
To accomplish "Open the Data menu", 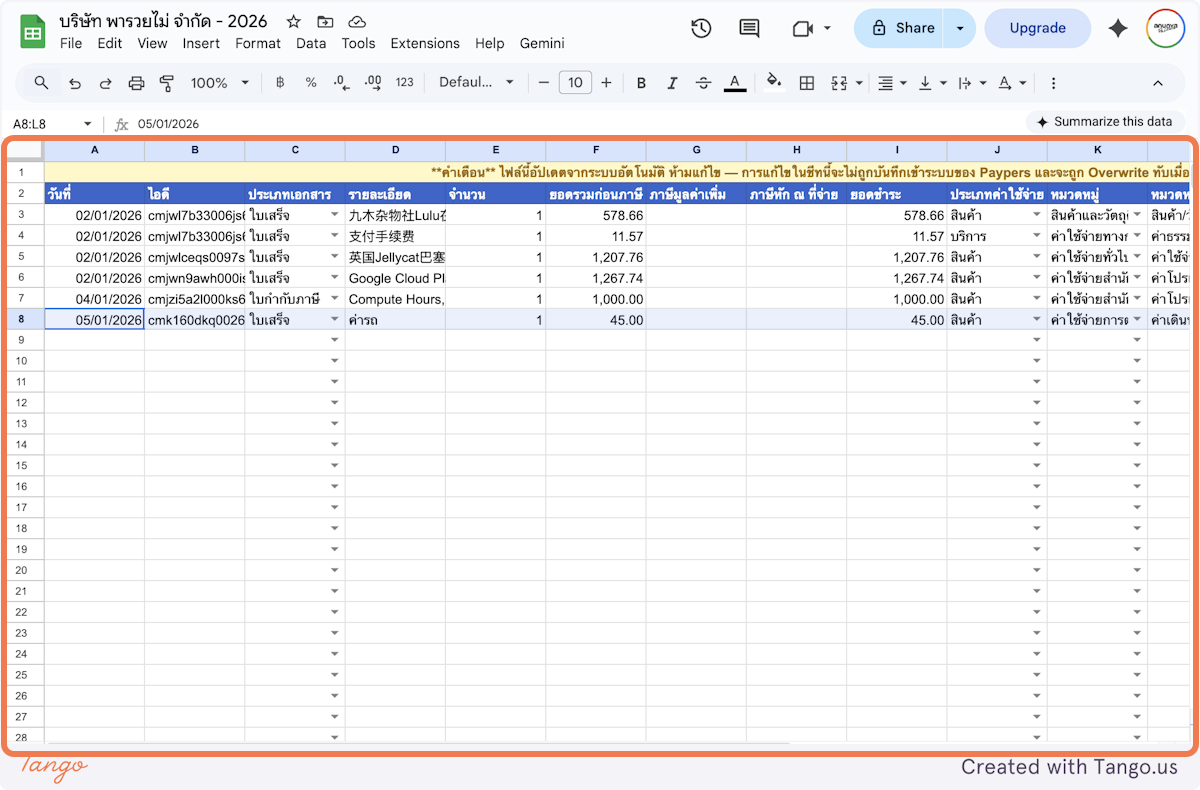I will 311,43.
